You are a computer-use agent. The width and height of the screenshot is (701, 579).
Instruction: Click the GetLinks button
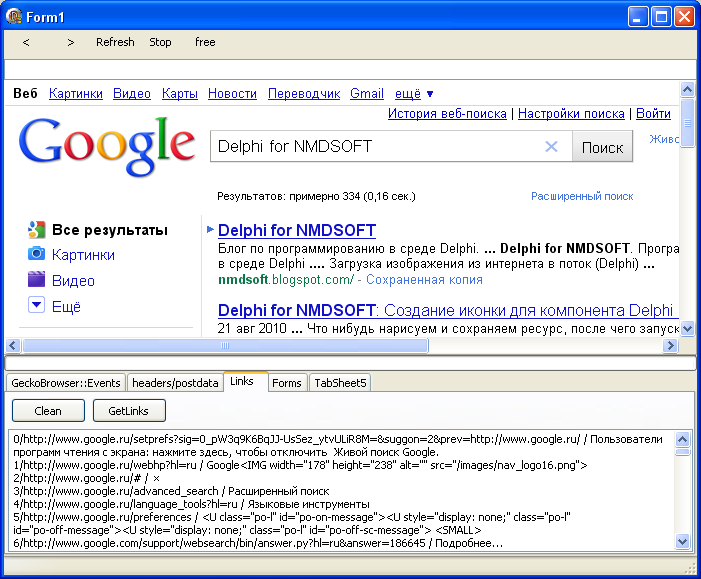129,410
